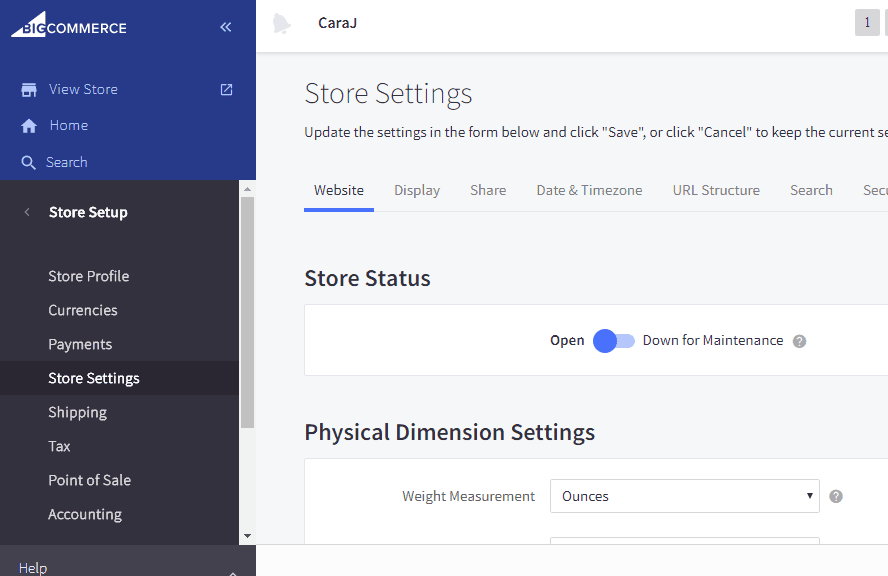Click help icon next to Down for Maintenance
This screenshot has width=888, height=576.
(x=799, y=341)
